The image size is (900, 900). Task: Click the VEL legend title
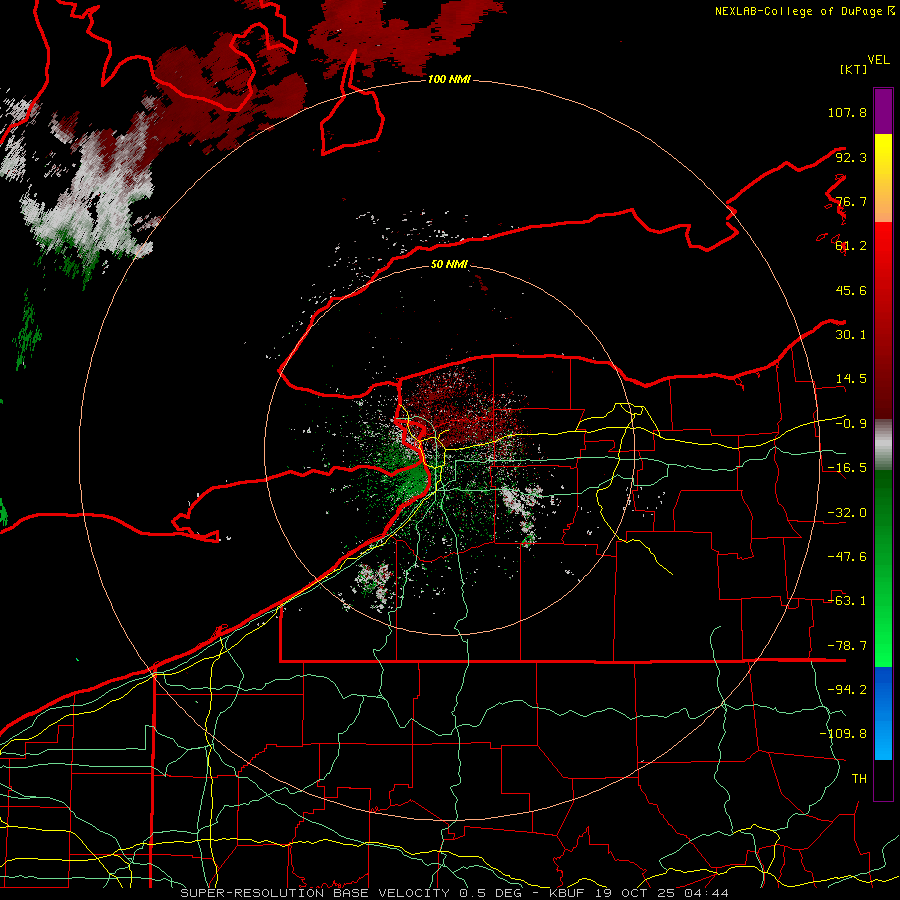tap(878, 60)
